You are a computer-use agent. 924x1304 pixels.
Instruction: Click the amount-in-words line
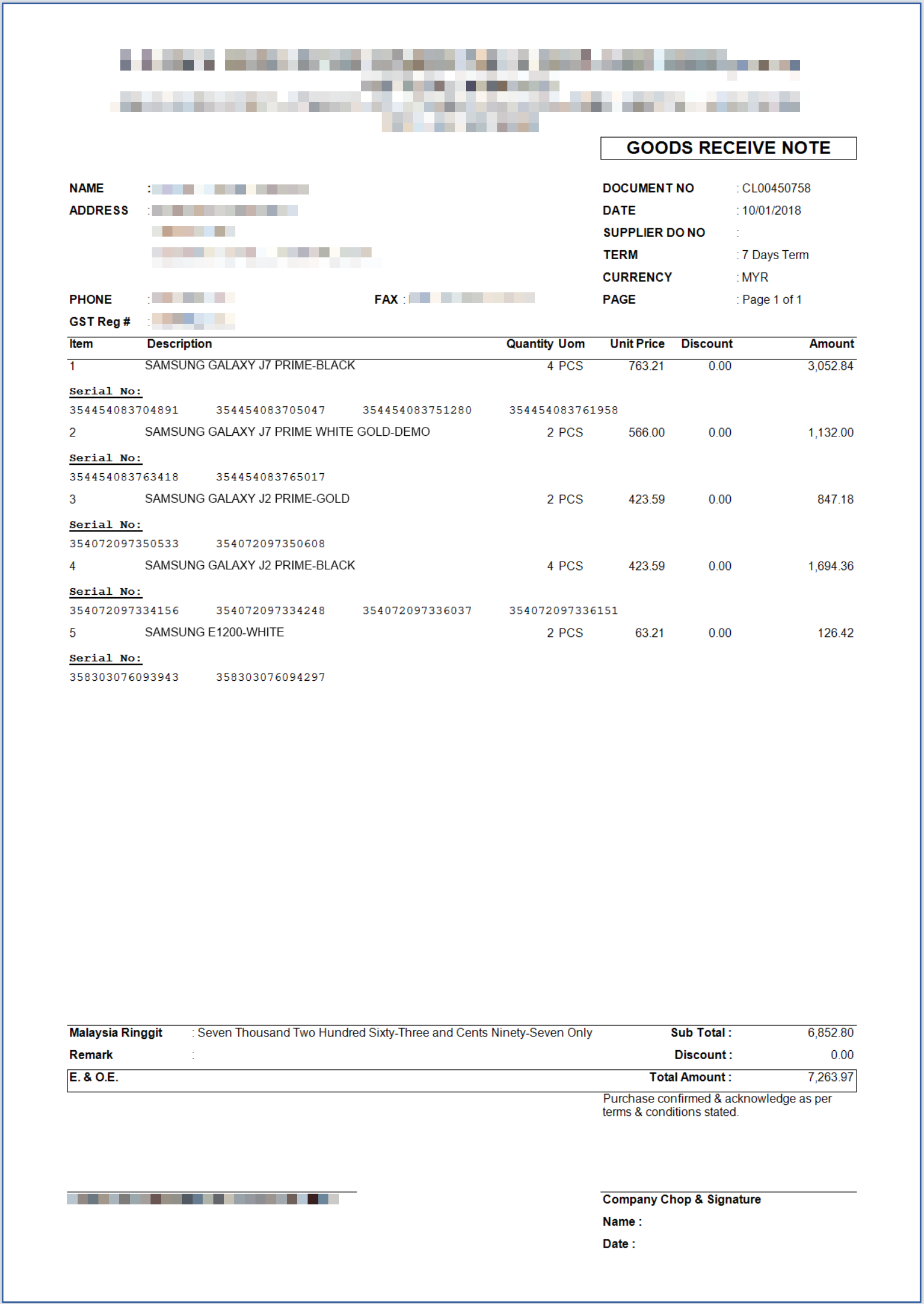[x=395, y=1032]
